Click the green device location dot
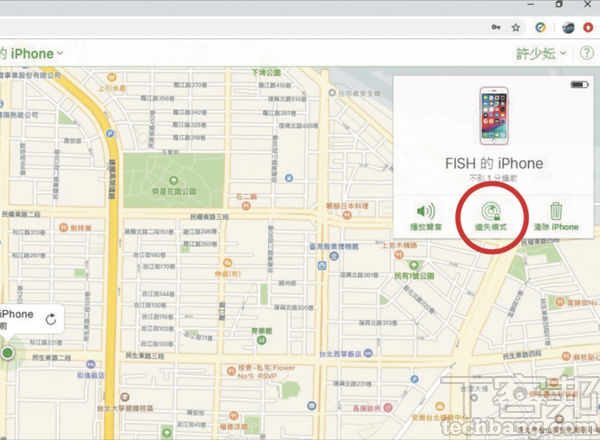 click(8, 353)
